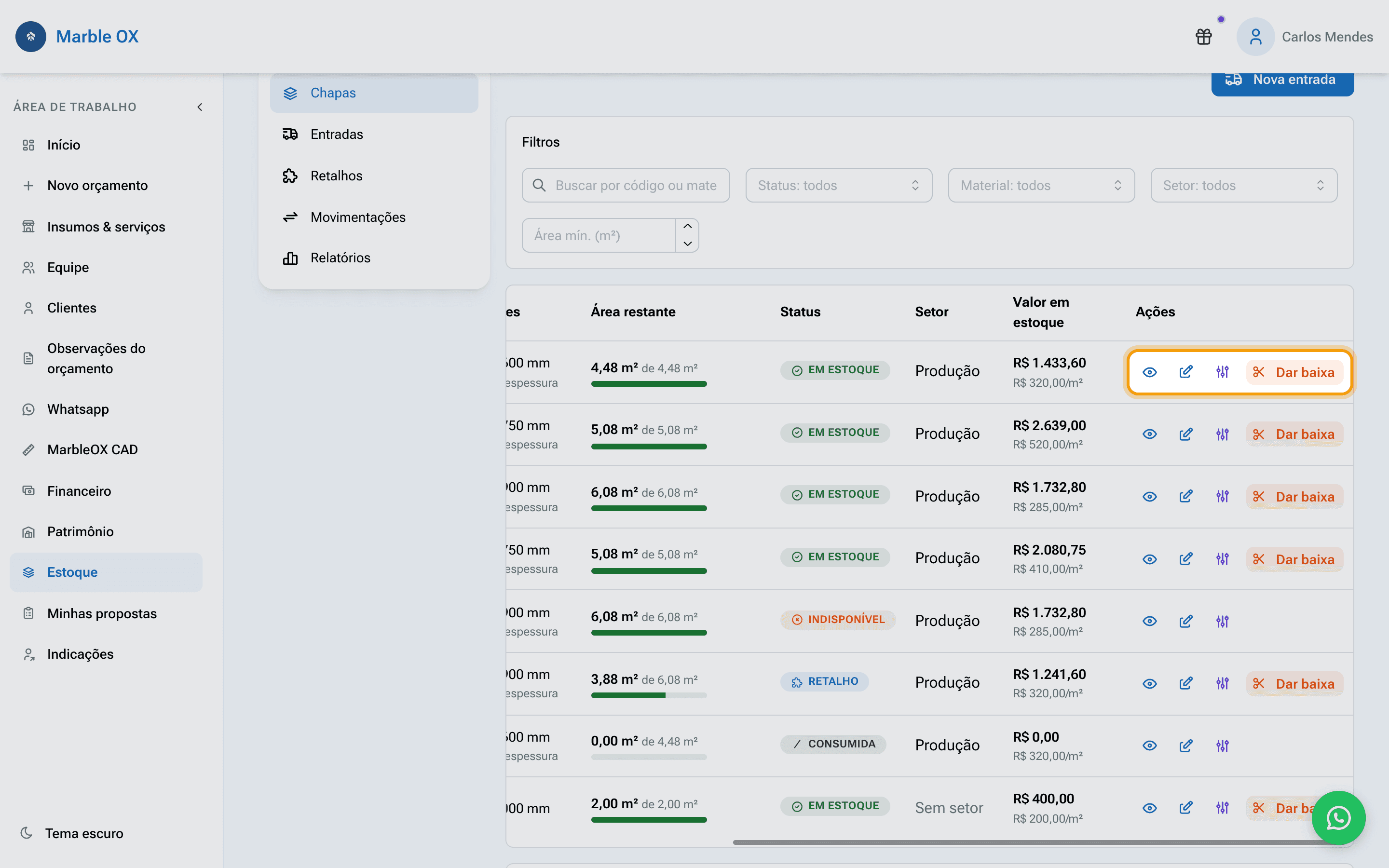Screen dimensions: 1389x868
Task: Select Estoque in the sidebar
Action: (106, 572)
